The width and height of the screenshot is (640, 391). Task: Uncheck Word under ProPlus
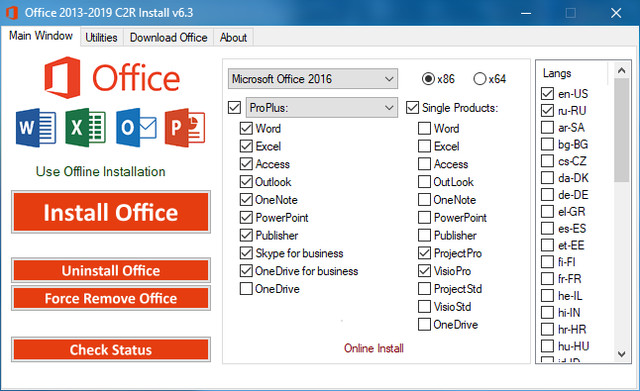246,128
